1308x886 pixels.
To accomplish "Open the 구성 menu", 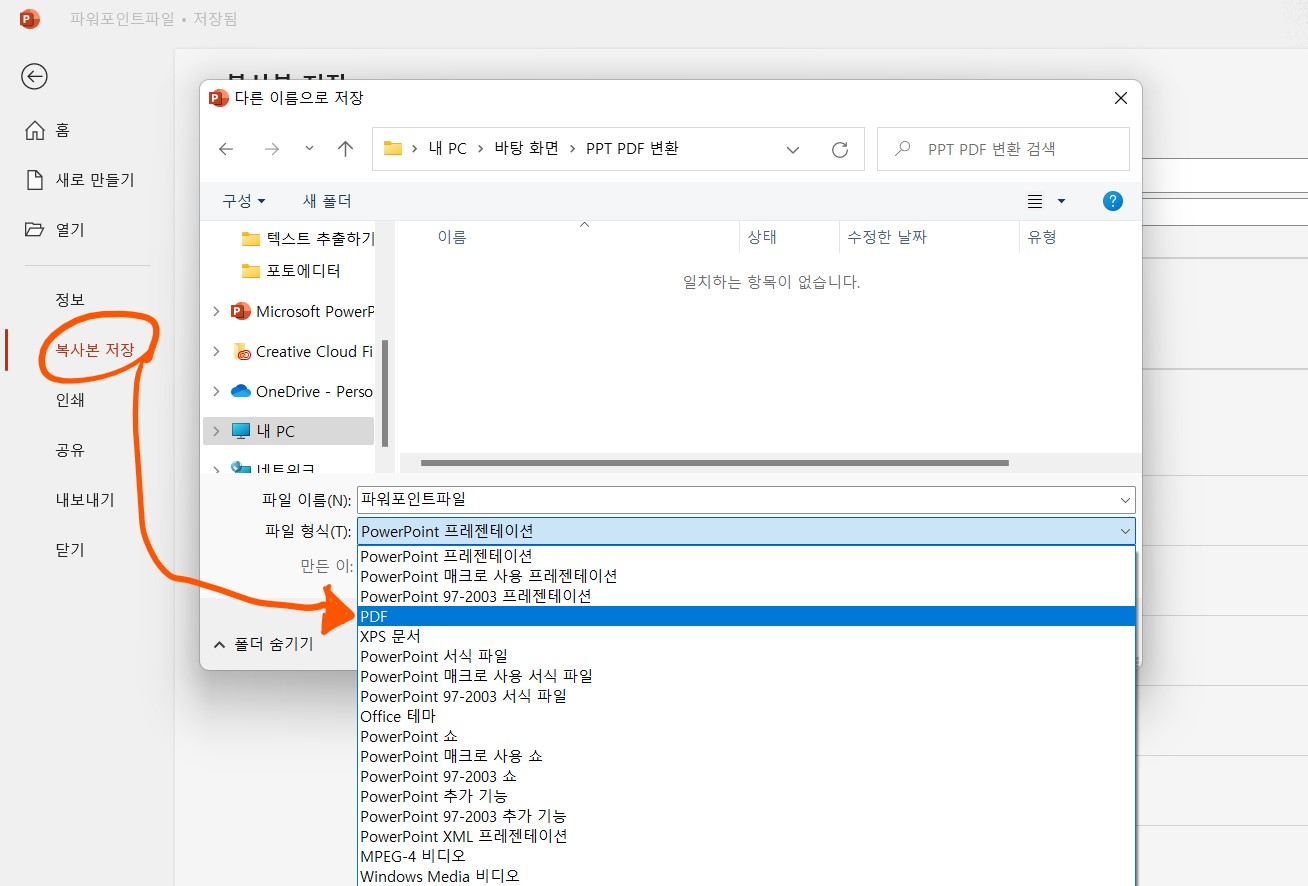I will point(244,201).
